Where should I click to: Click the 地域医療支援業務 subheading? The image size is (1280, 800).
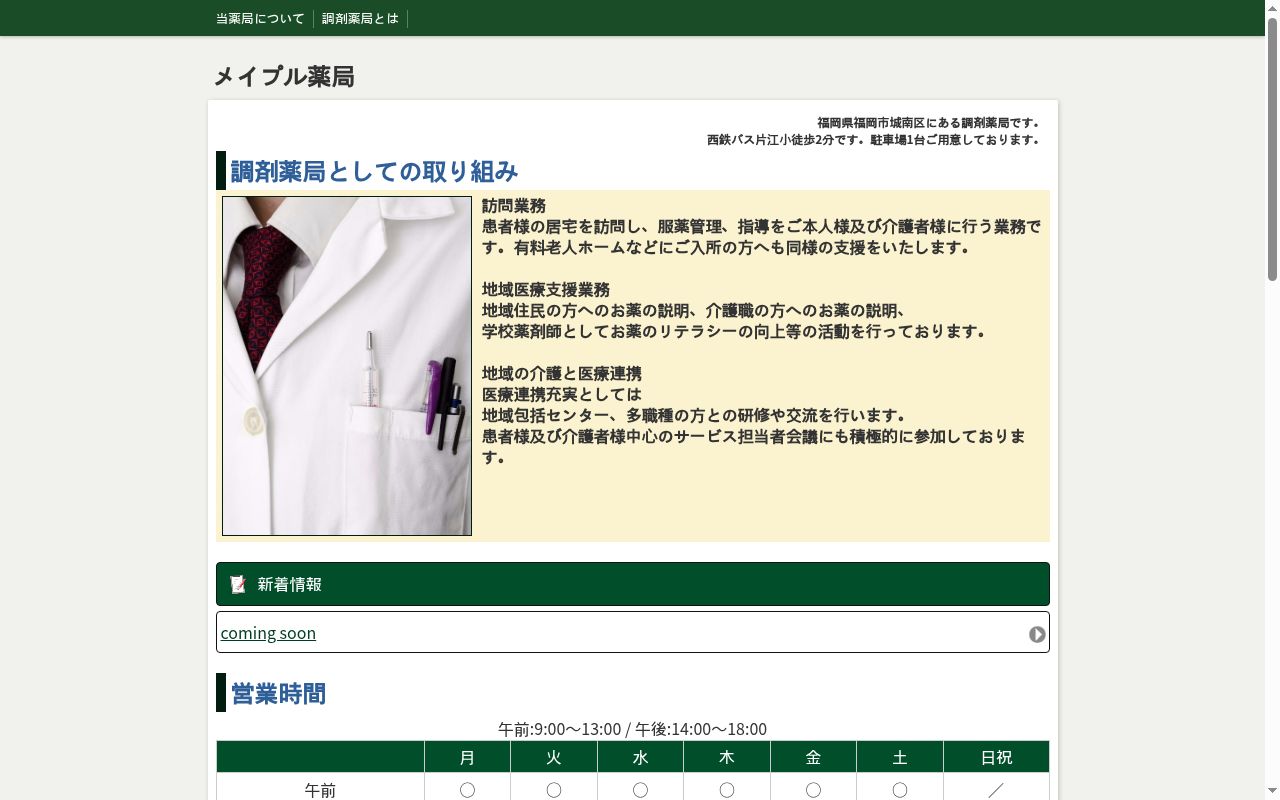(546, 289)
